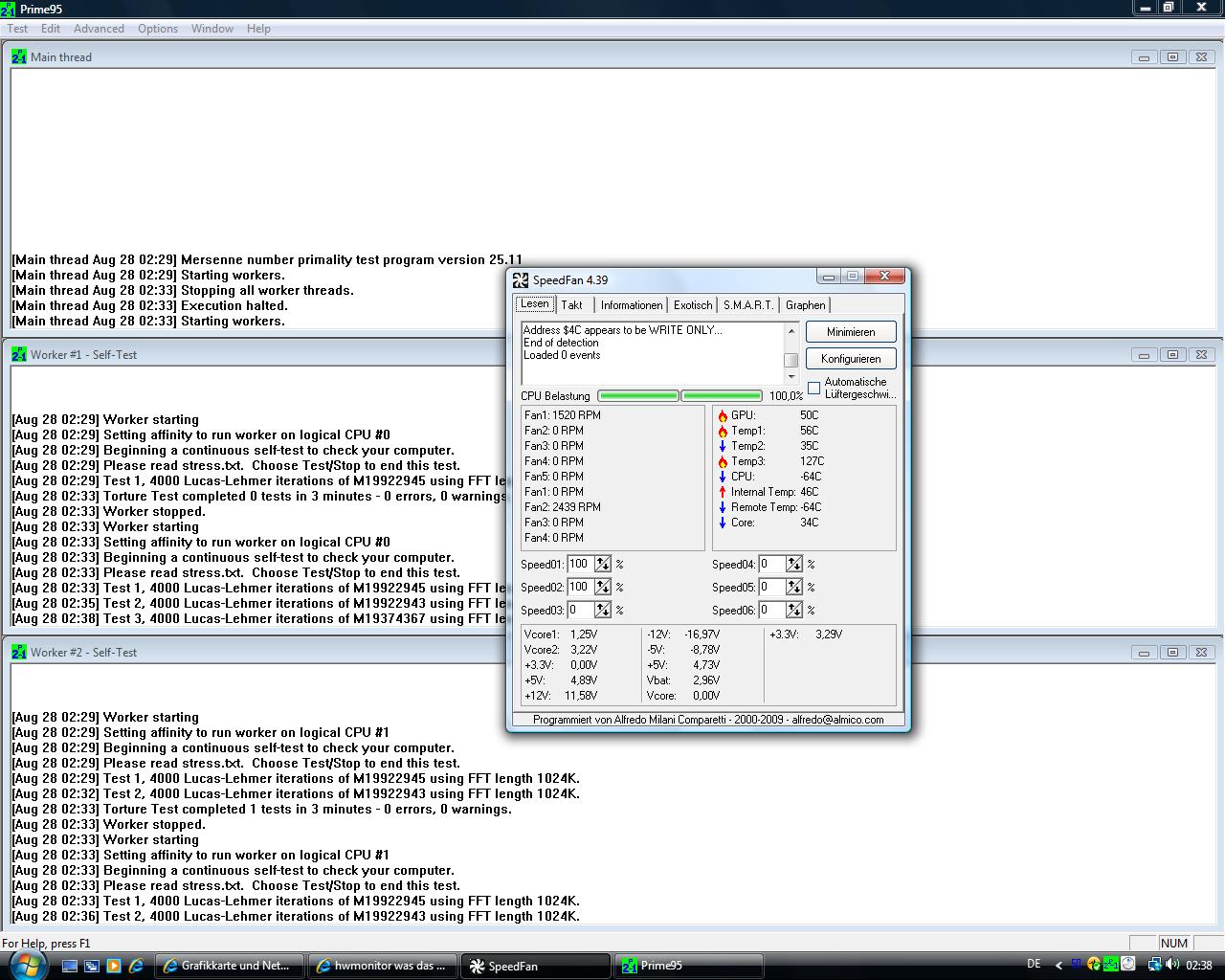The width and height of the screenshot is (1225, 980).
Task: Click the Core temperature down-arrow icon
Action: point(723,523)
